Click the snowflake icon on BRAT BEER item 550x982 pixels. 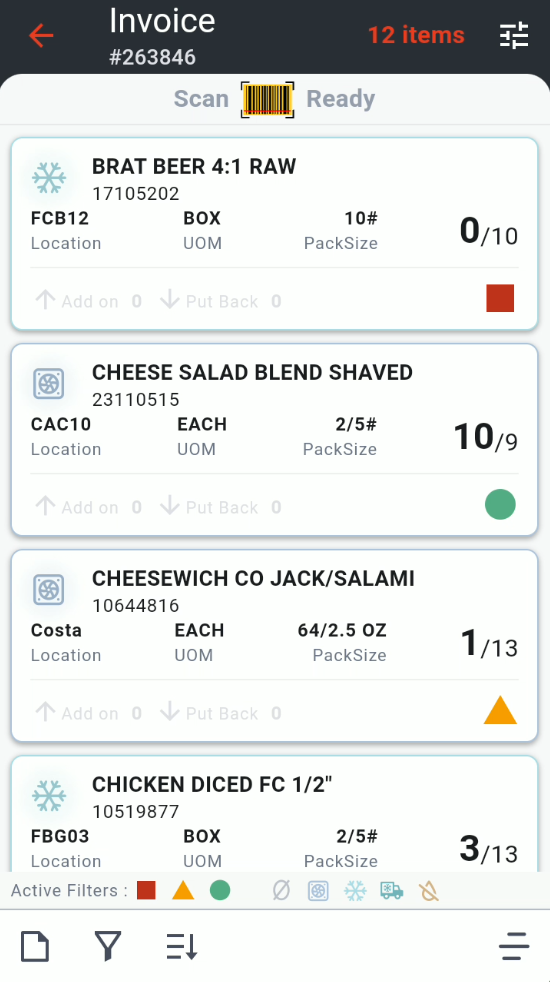click(x=49, y=178)
